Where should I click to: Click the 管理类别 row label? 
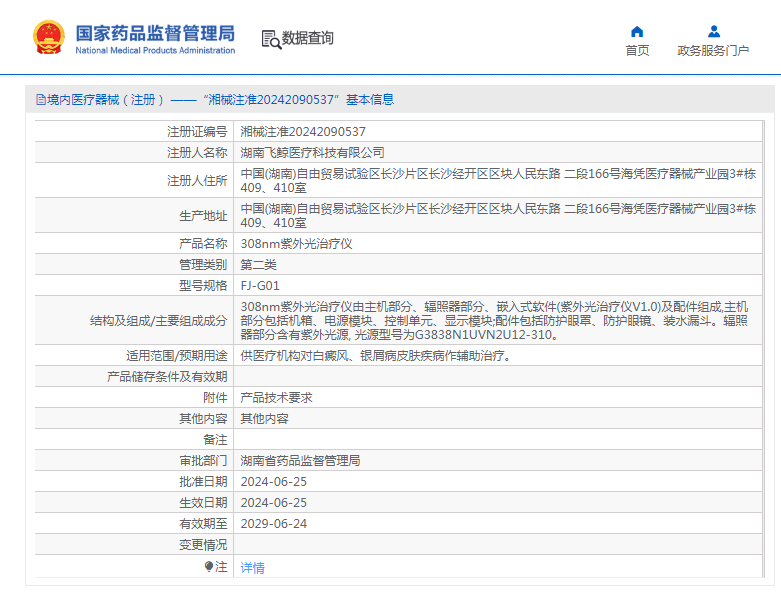(x=203, y=264)
